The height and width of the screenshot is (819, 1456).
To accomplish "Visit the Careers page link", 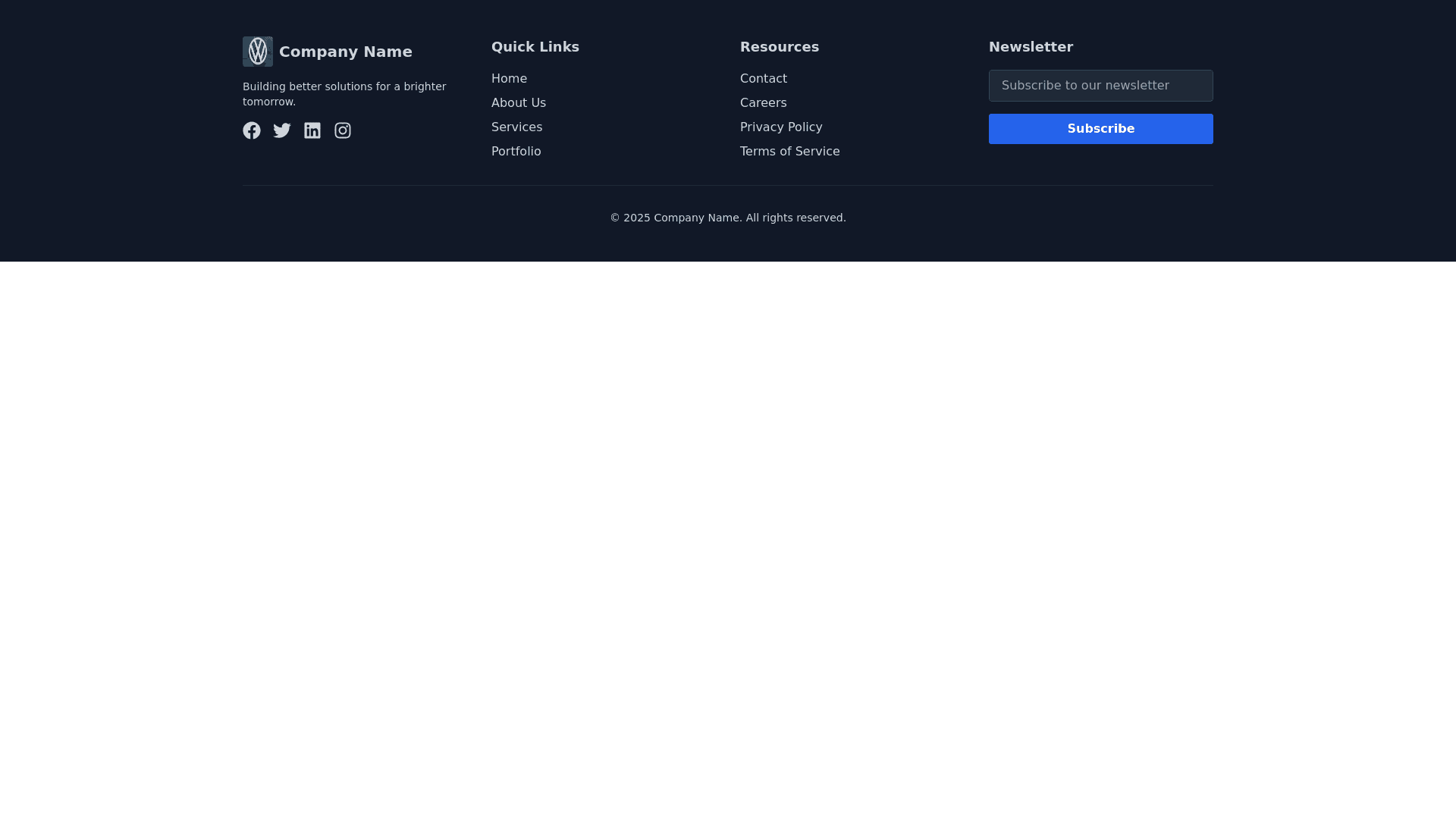I will tap(763, 103).
